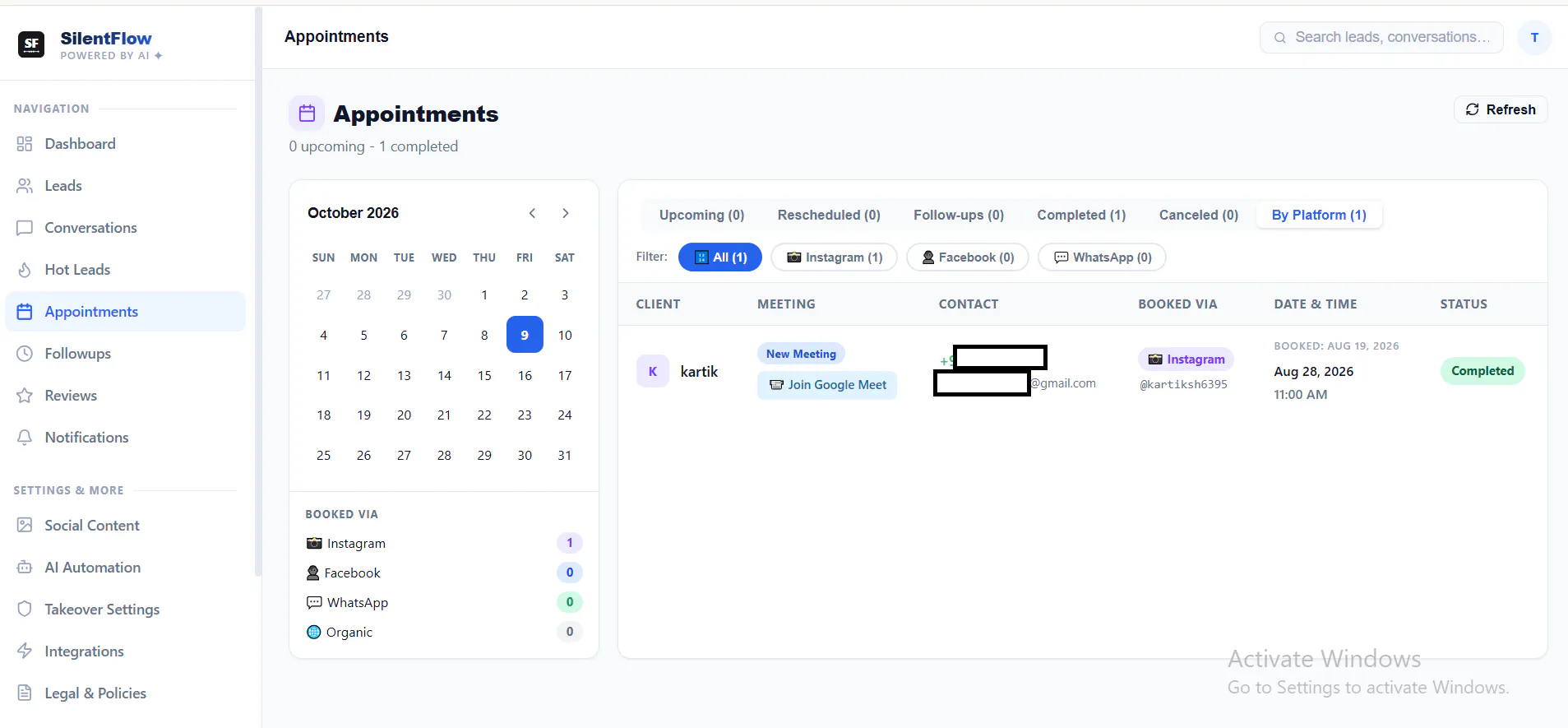Click the New Meeting badge
The image size is (1568, 728).
[801, 354]
